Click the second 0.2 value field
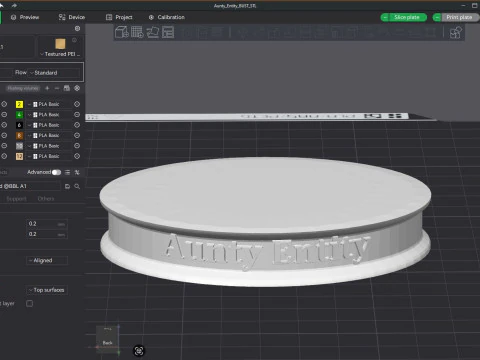The image size is (480, 360). 47,234
